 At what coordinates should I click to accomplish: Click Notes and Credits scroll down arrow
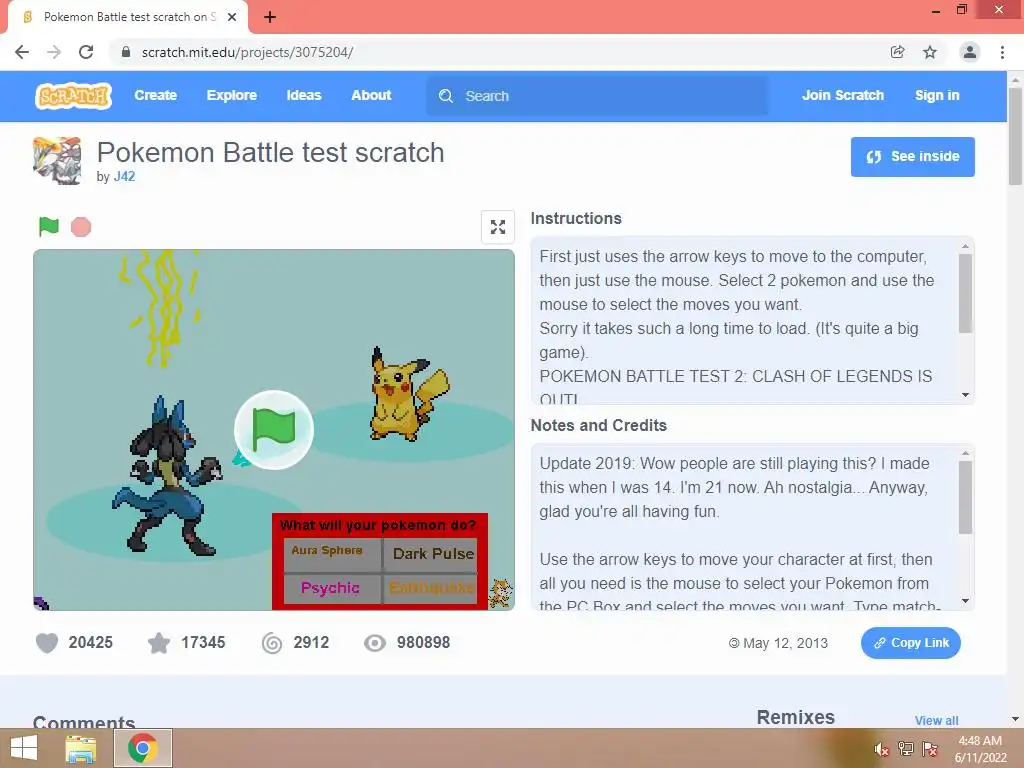pos(965,601)
